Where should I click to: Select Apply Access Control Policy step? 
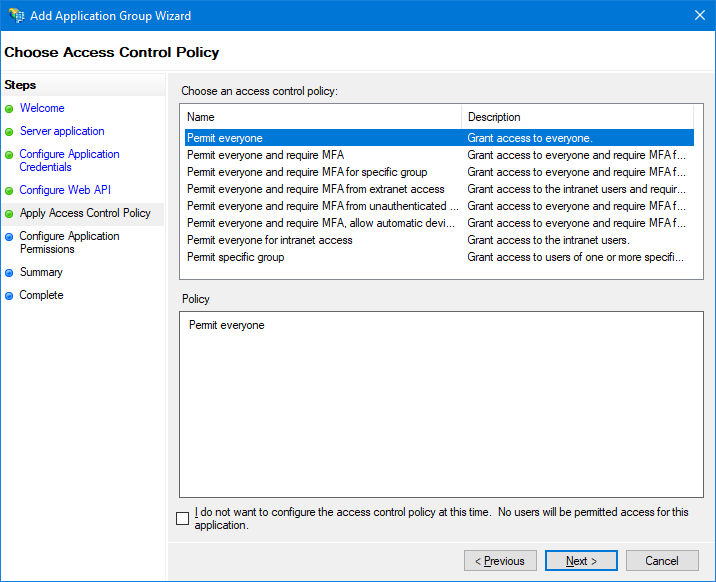tap(85, 213)
